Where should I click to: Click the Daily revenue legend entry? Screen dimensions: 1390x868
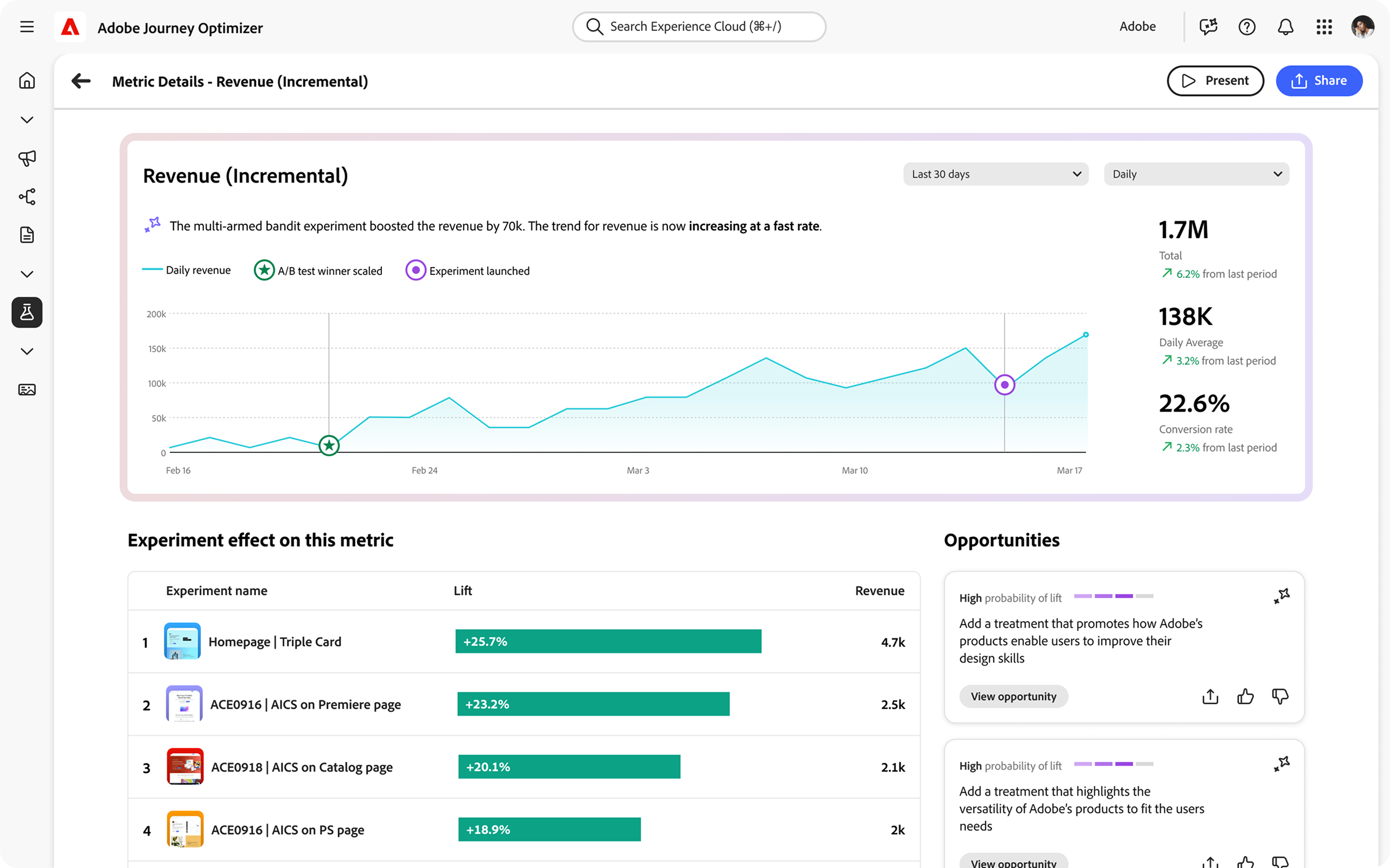pyautogui.click(x=187, y=270)
